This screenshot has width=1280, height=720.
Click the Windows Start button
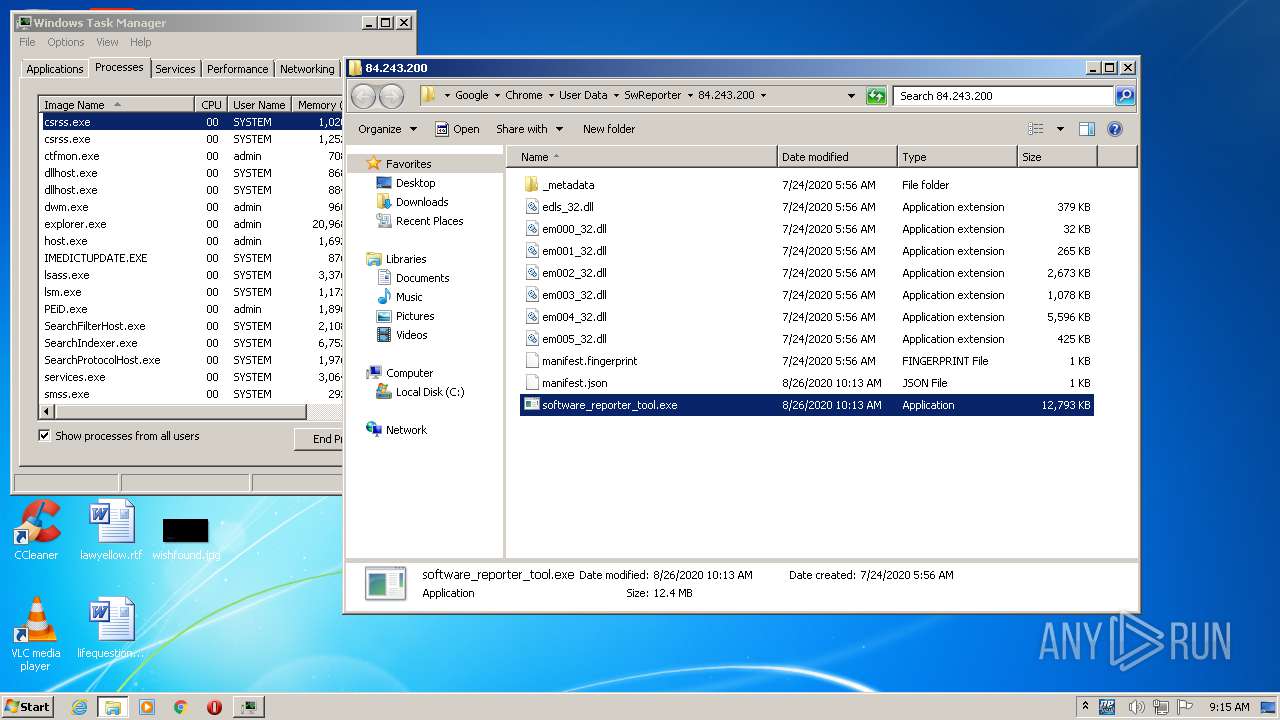pyautogui.click(x=28, y=706)
